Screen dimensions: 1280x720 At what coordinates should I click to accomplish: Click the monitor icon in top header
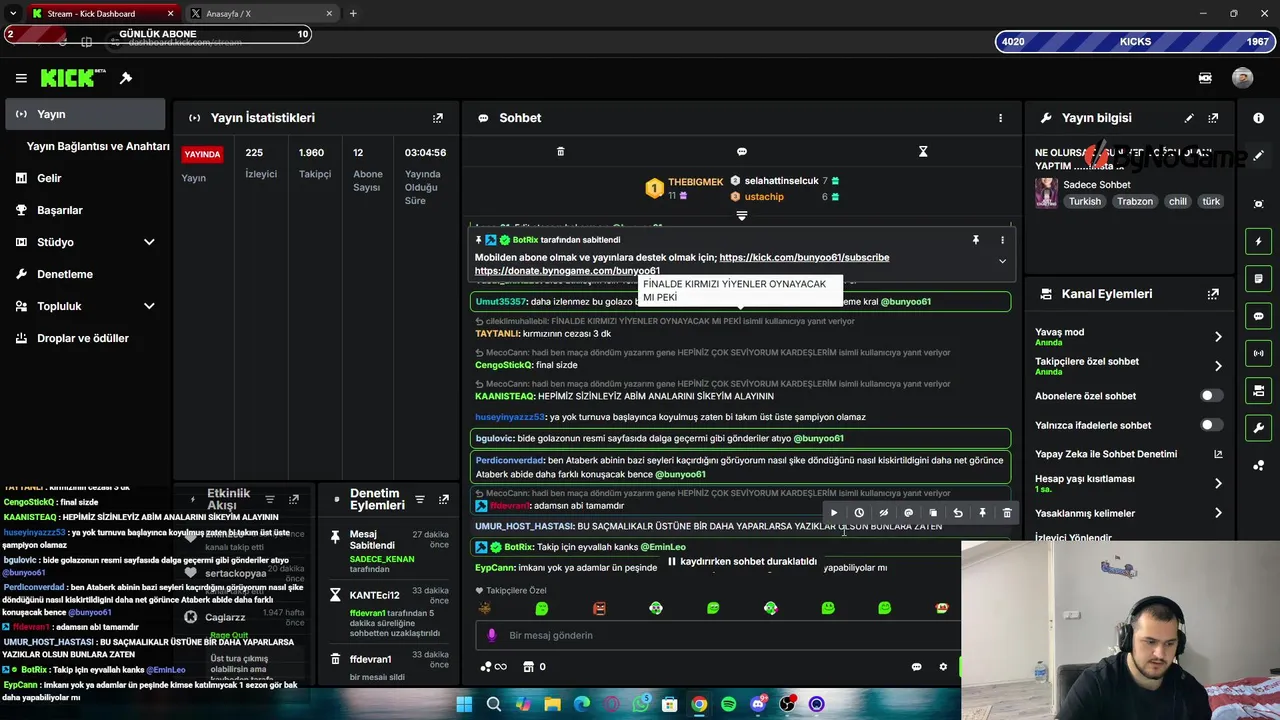point(1205,78)
